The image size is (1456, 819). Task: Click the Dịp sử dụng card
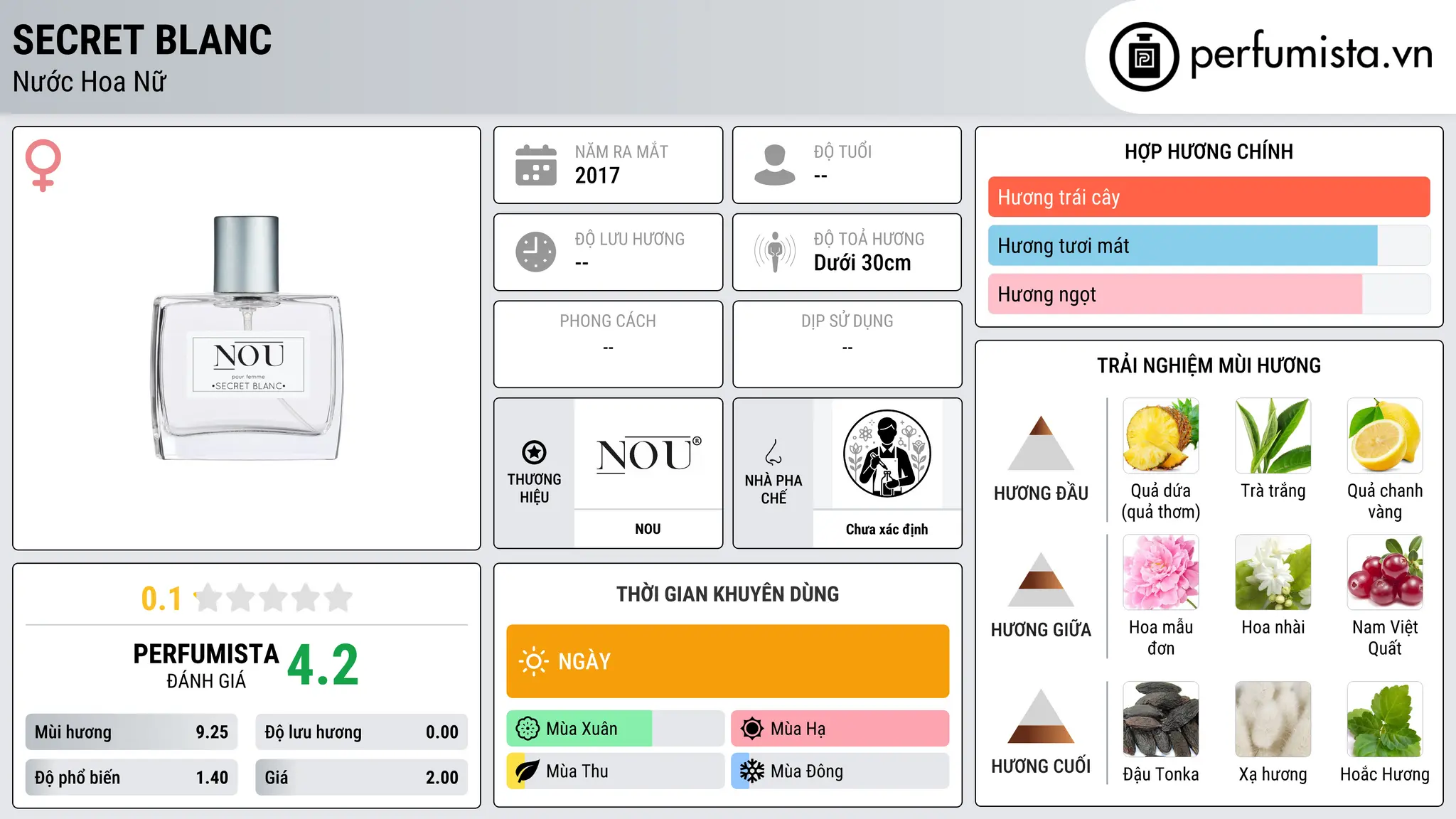tap(847, 344)
